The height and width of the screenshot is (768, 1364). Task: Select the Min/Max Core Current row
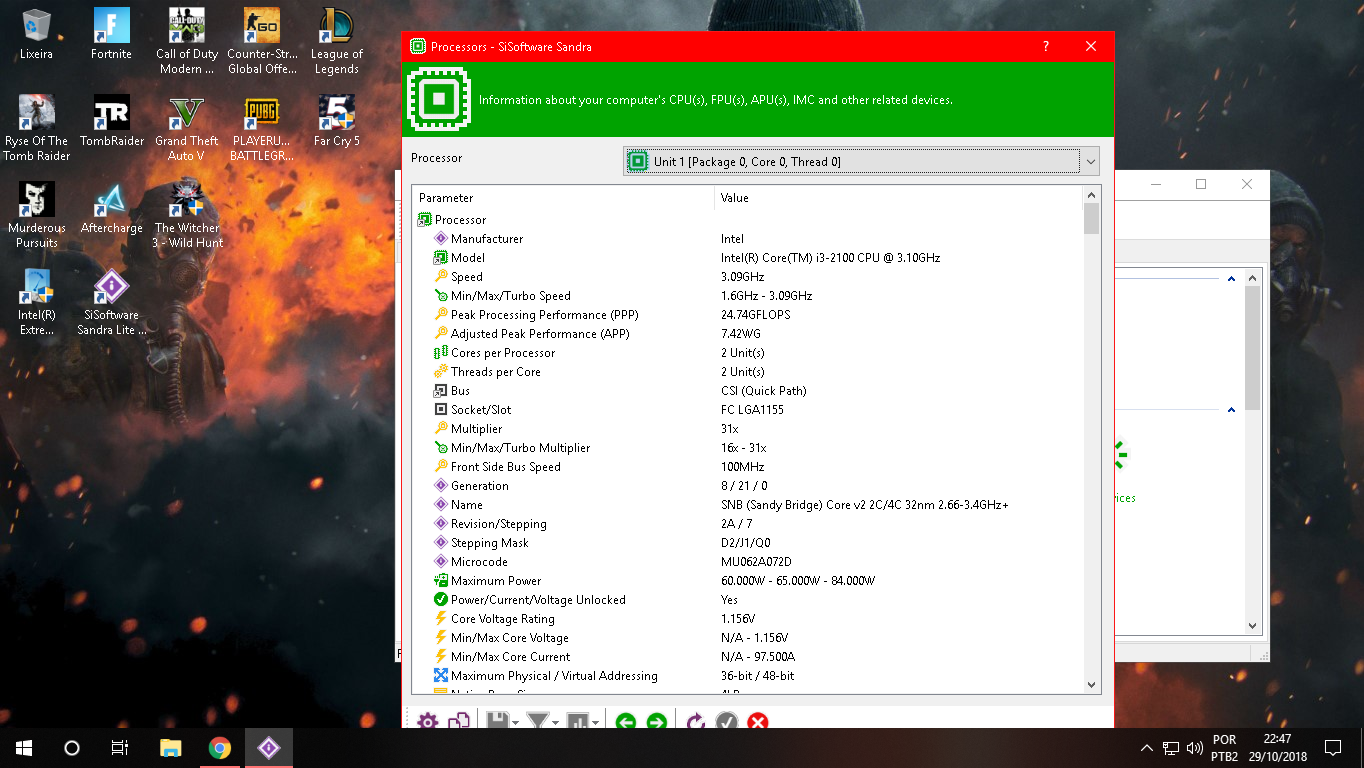click(x=748, y=657)
